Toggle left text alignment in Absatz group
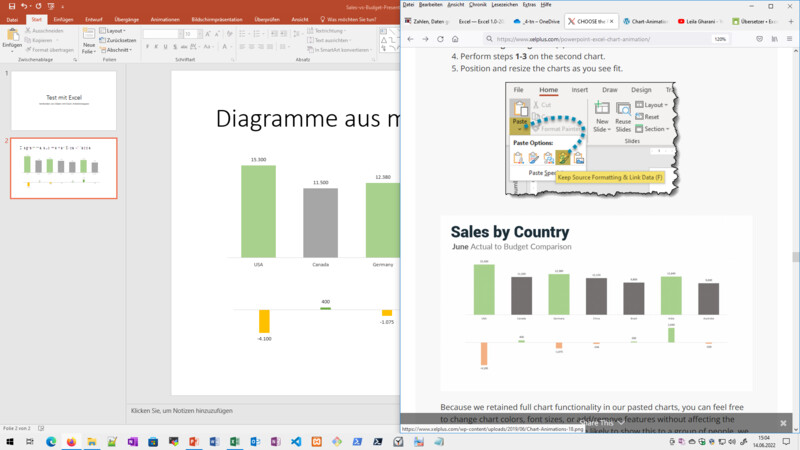This screenshot has width=800, height=450. pos(242,47)
